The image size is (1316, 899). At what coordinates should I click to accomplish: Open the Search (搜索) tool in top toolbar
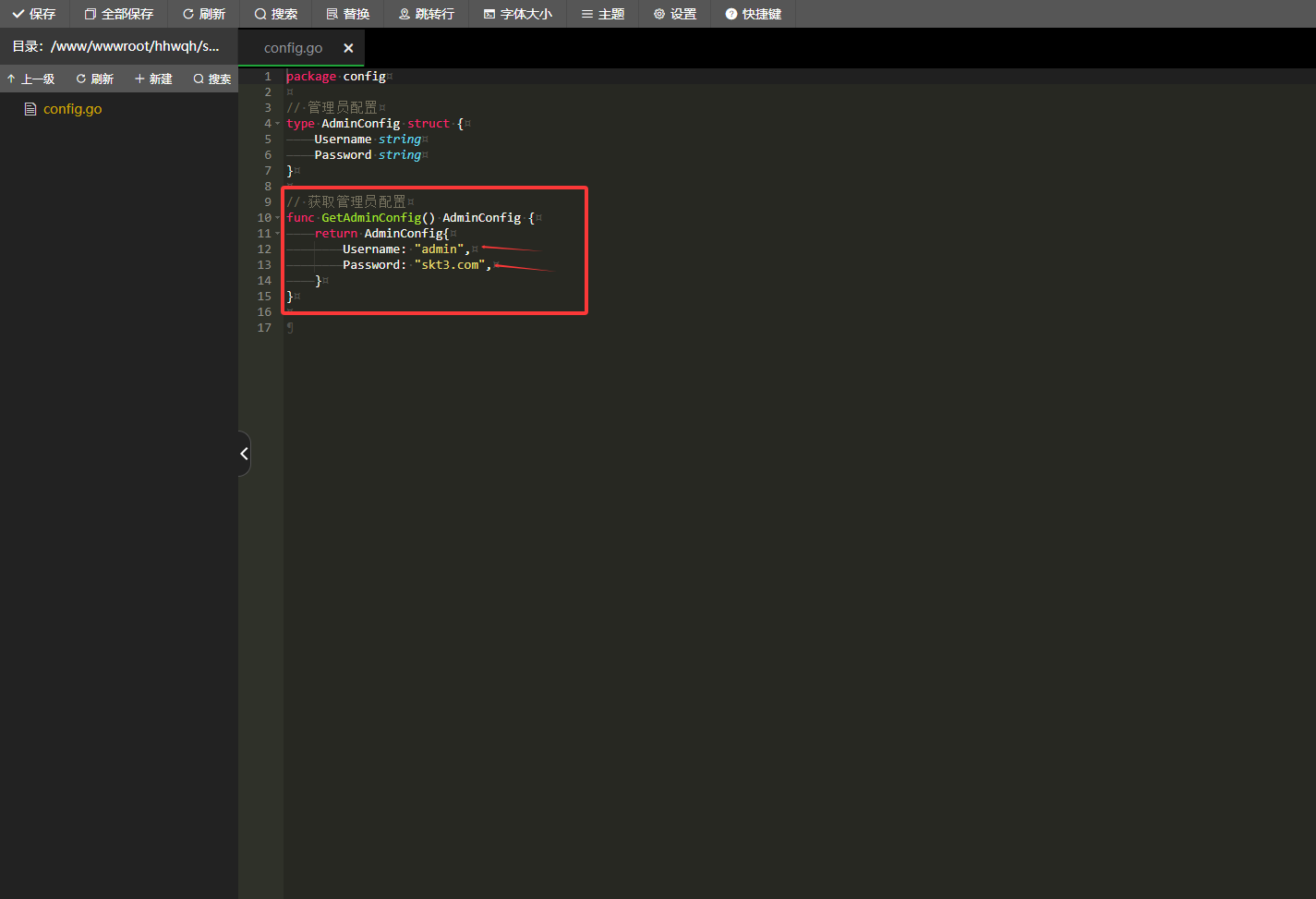pos(276,14)
